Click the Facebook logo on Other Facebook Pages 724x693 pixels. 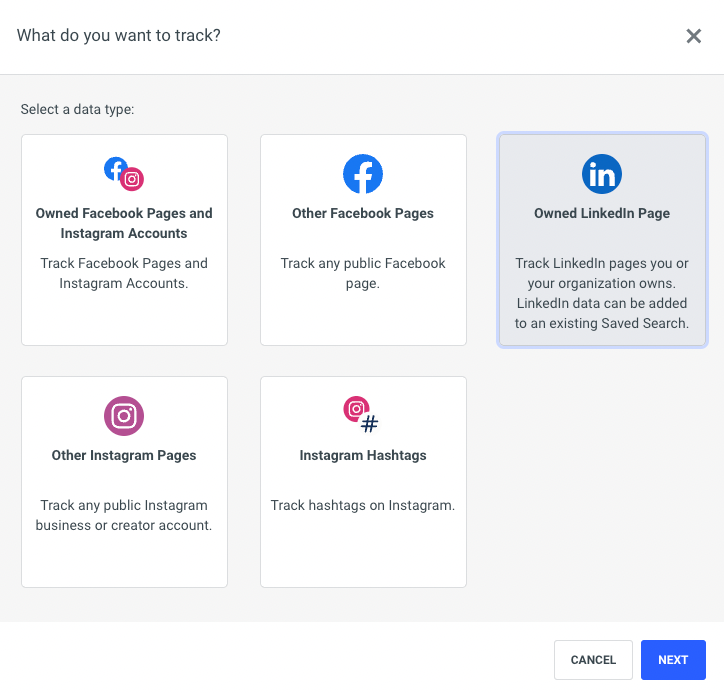[363, 174]
